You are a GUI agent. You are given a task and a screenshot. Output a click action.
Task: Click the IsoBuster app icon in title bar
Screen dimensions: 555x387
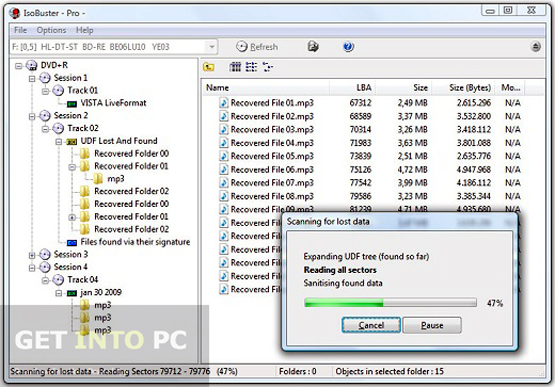click(15, 13)
